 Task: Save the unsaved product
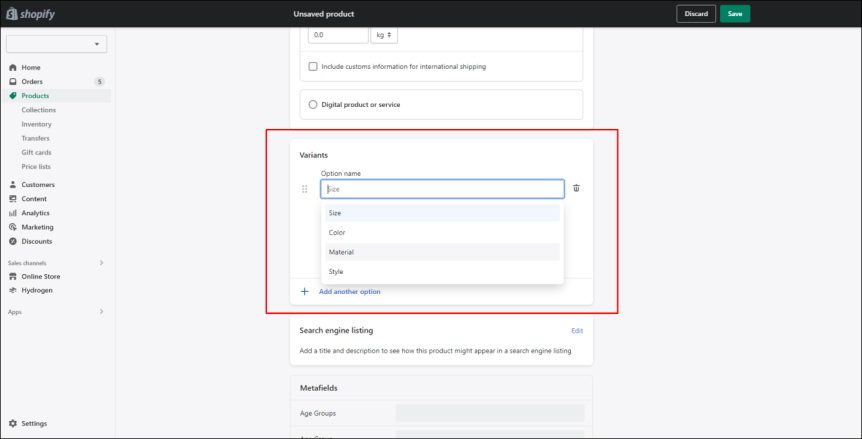[735, 14]
